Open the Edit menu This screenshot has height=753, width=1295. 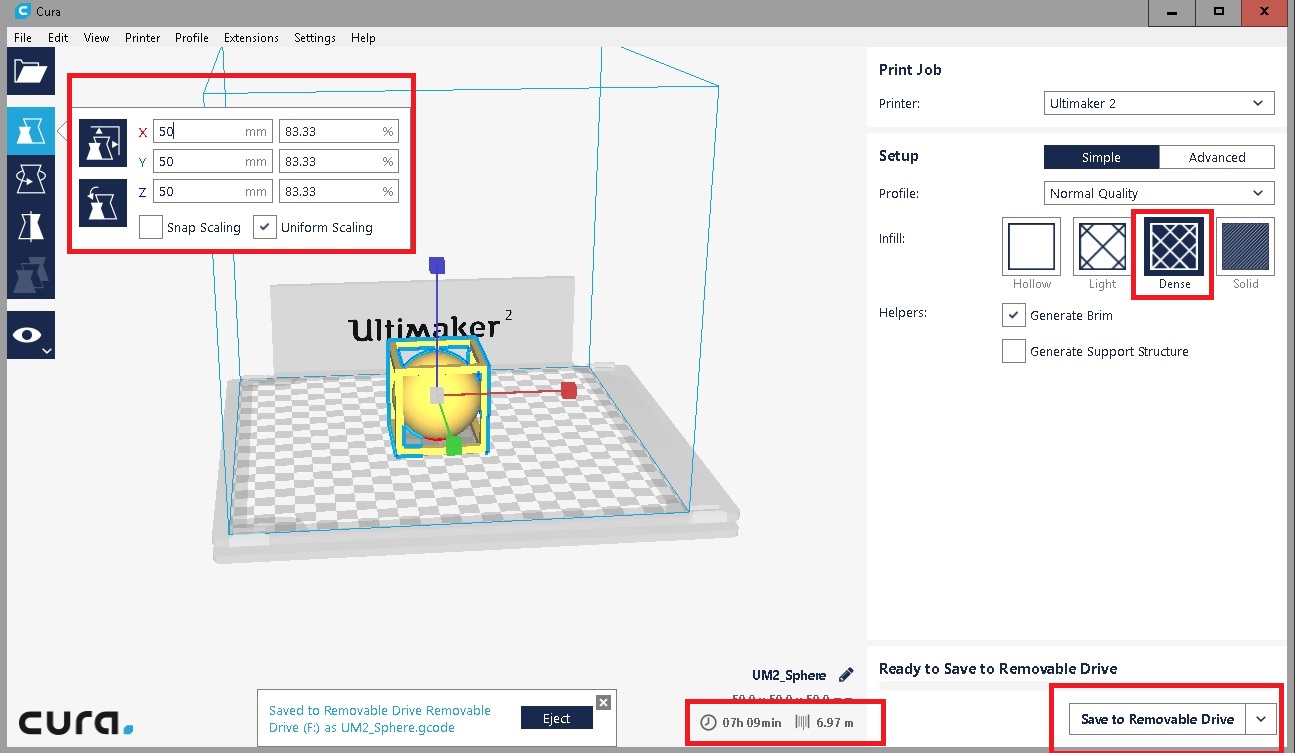58,38
